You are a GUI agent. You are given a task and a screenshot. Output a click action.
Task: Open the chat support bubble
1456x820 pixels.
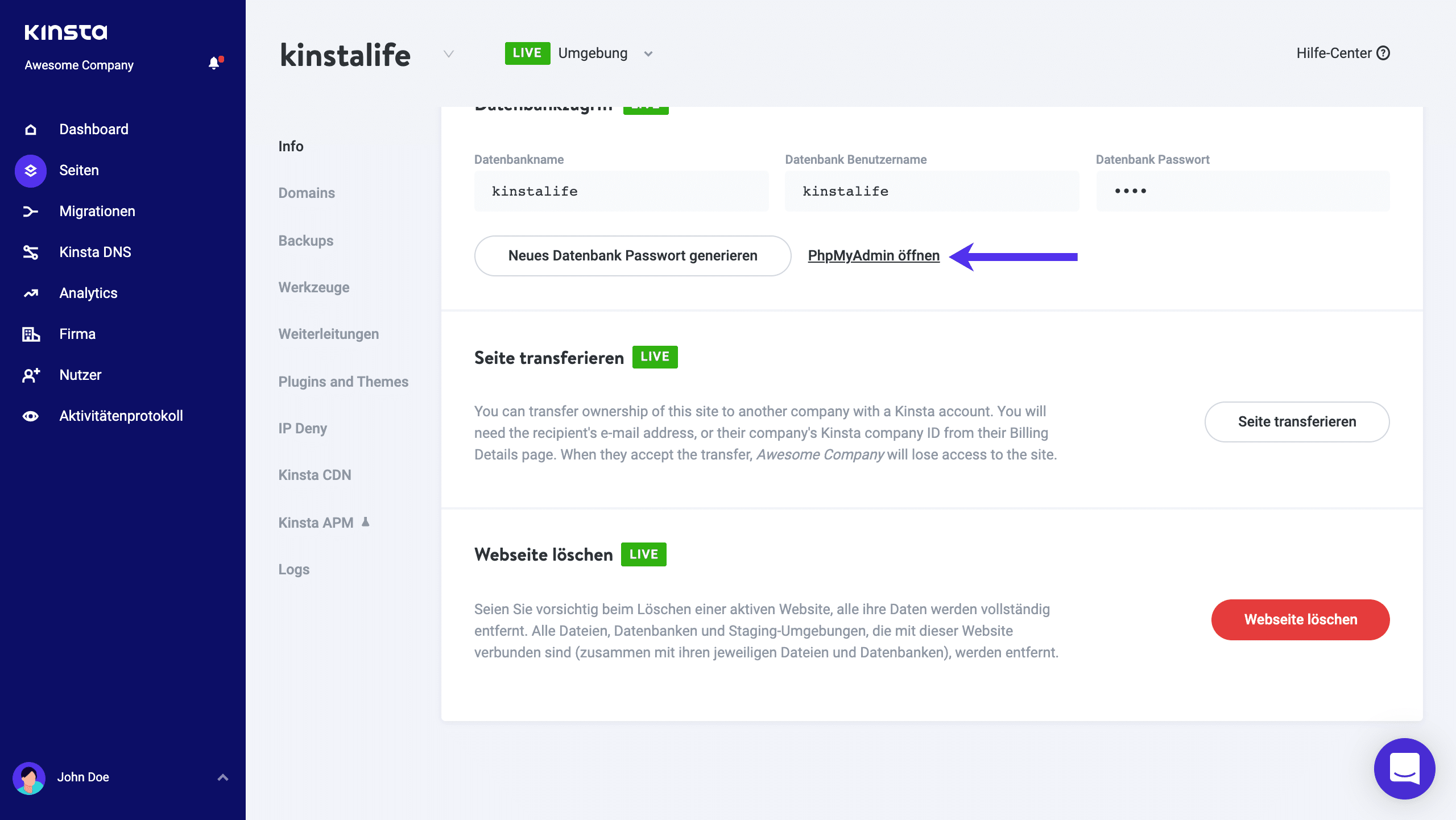tap(1404, 769)
